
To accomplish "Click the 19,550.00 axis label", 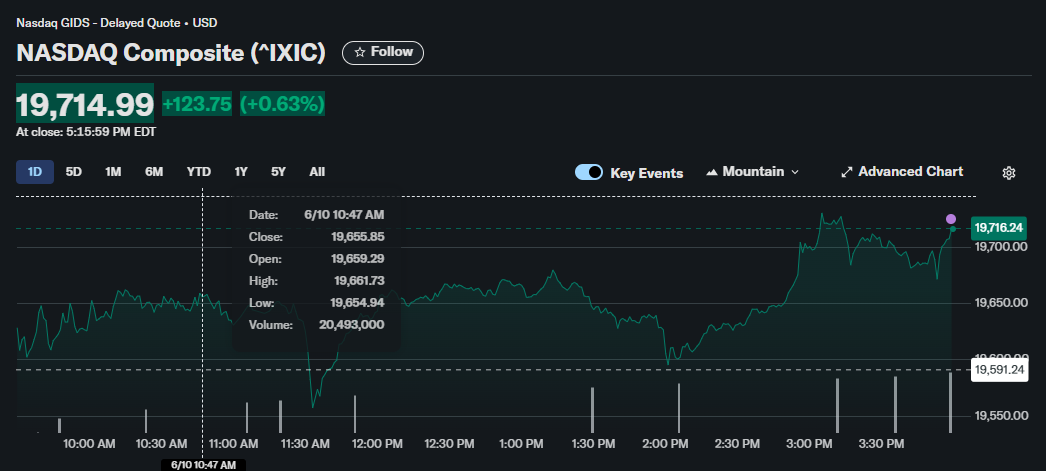I will (x=1001, y=416).
